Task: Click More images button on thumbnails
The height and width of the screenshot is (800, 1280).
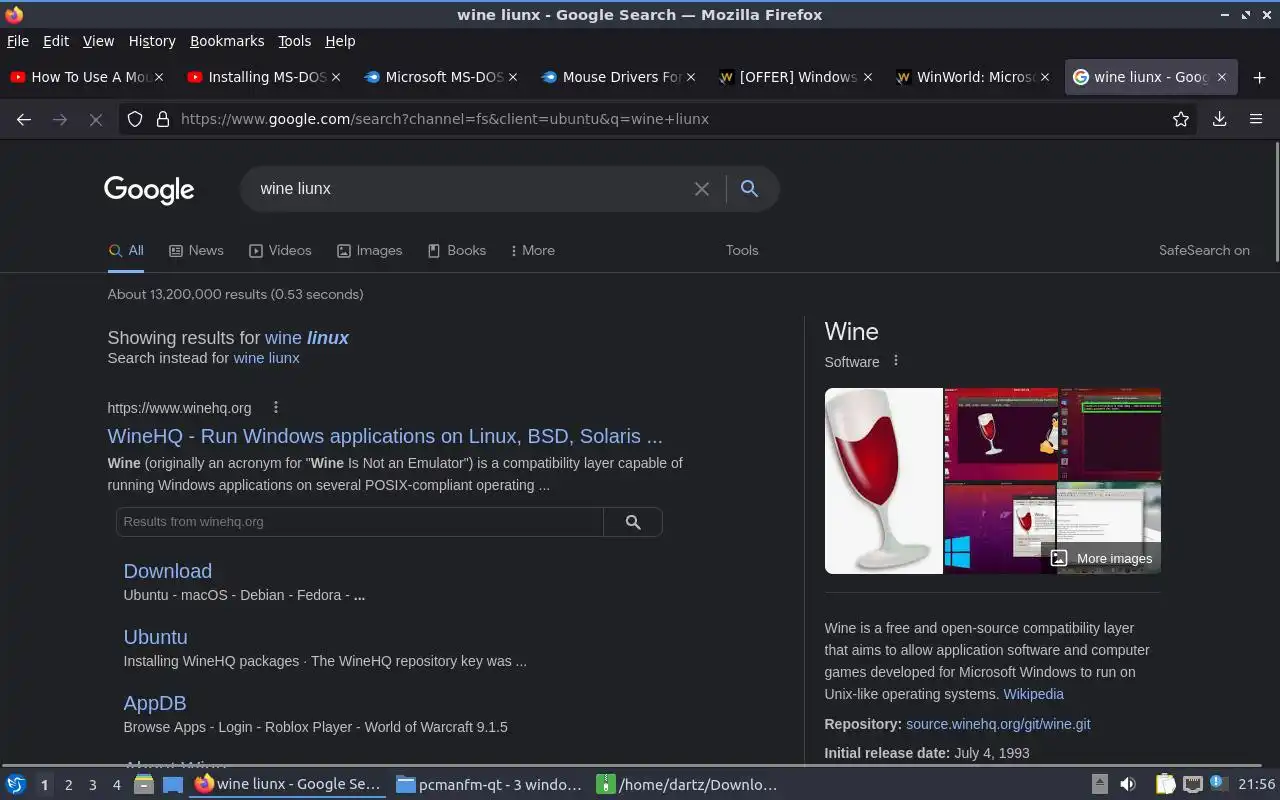Action: click(1101, 559)
